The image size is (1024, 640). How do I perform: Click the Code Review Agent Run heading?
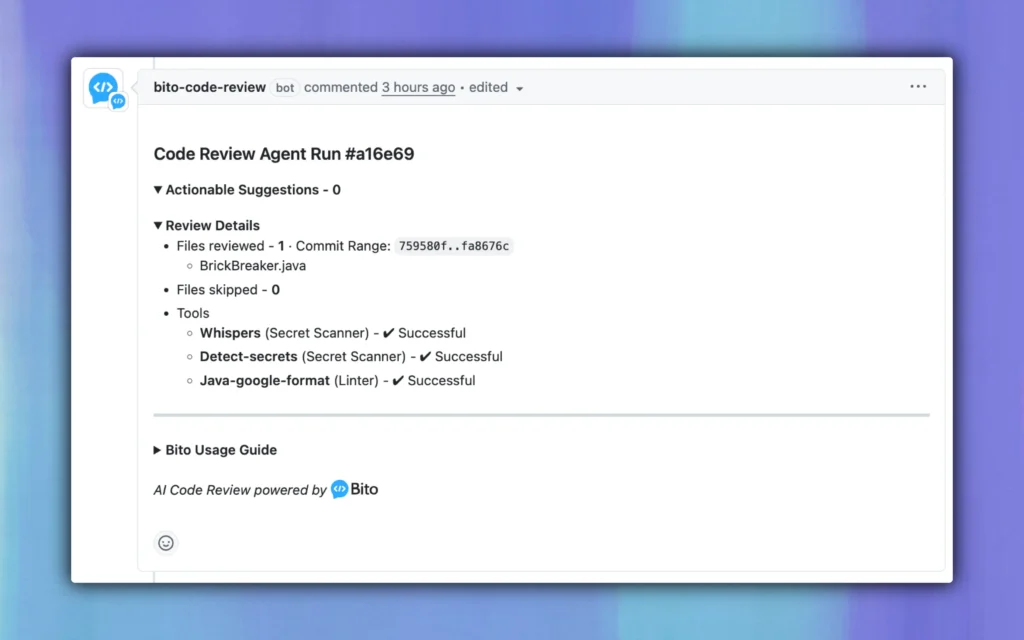coord(283,154)
